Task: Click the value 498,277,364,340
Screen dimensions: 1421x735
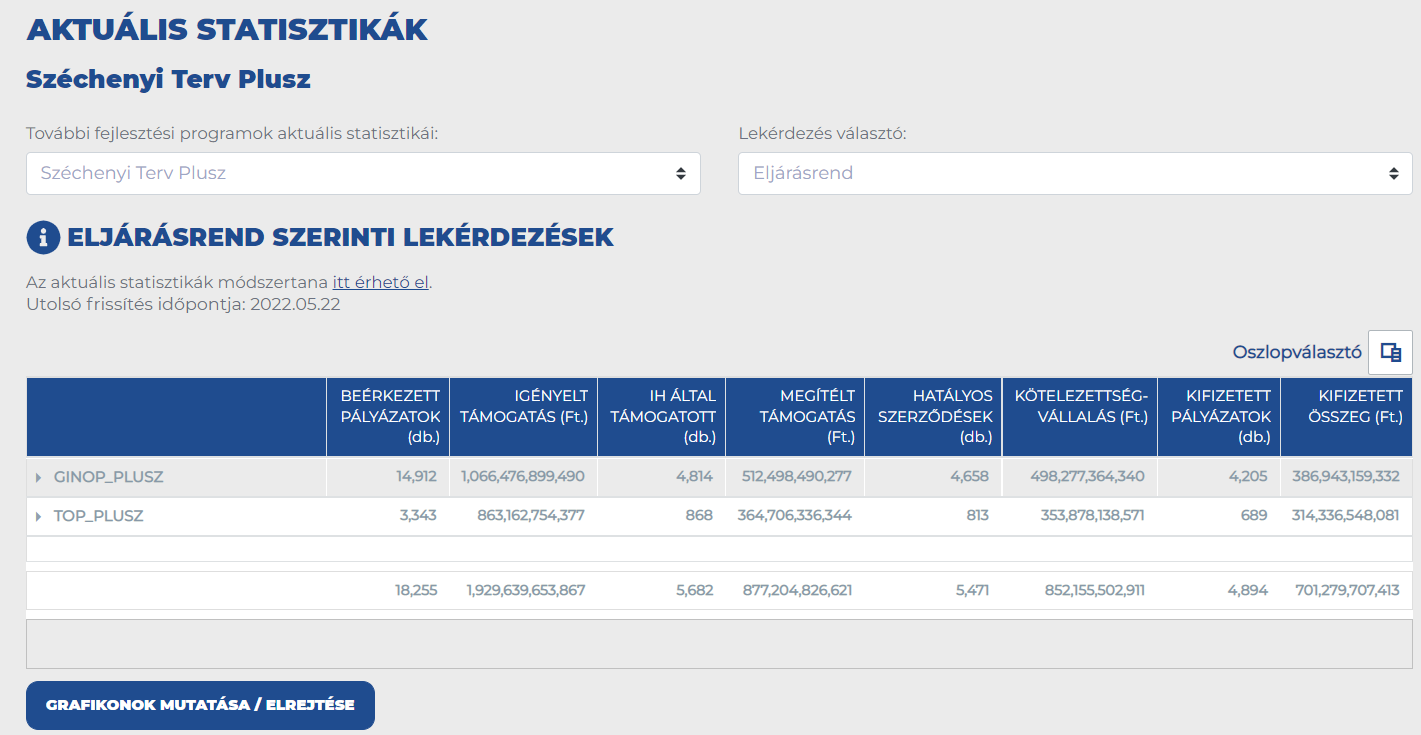Action: point(1088,477)
